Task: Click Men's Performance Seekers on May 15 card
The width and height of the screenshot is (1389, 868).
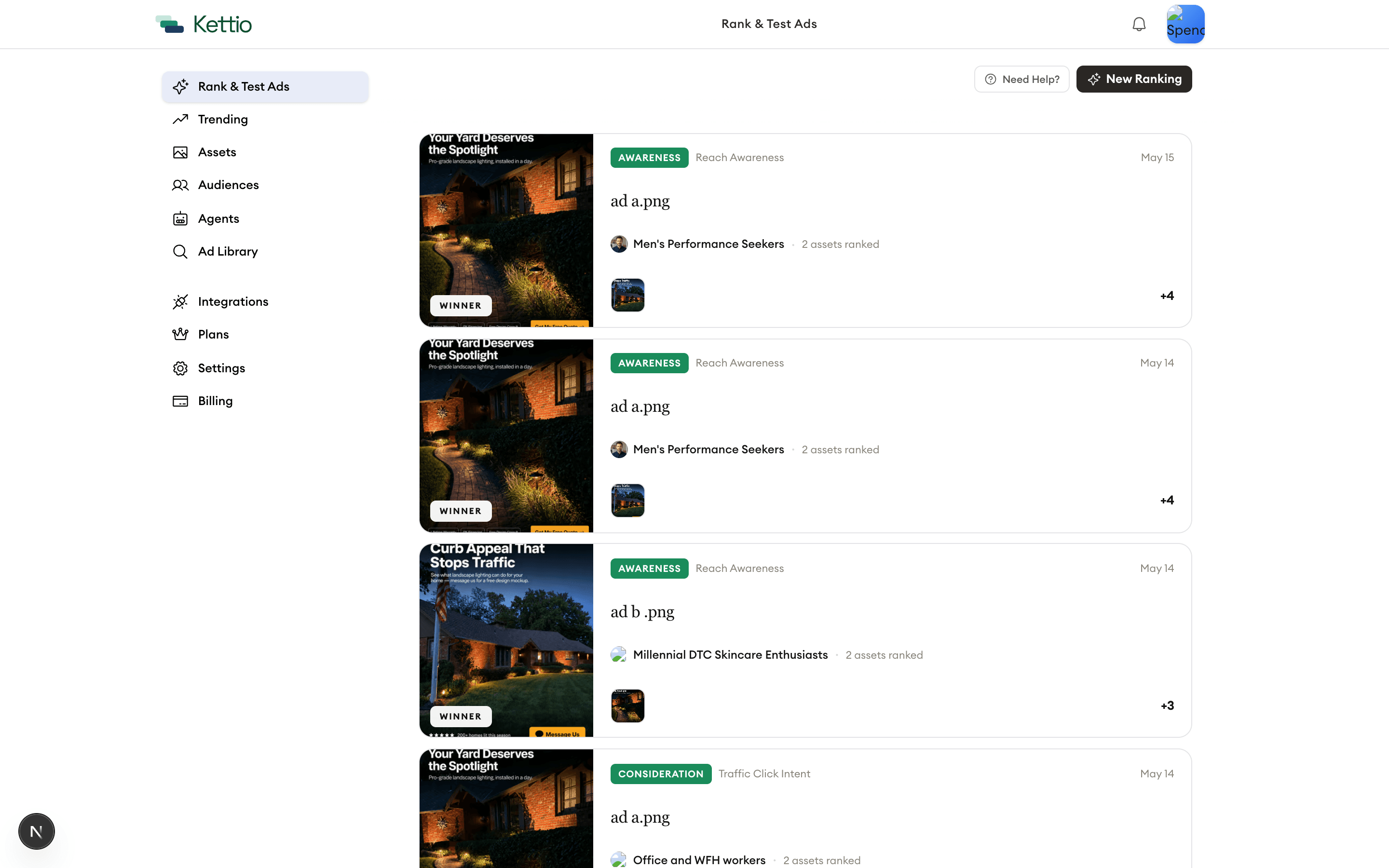Action: click(x=708, y=244)
